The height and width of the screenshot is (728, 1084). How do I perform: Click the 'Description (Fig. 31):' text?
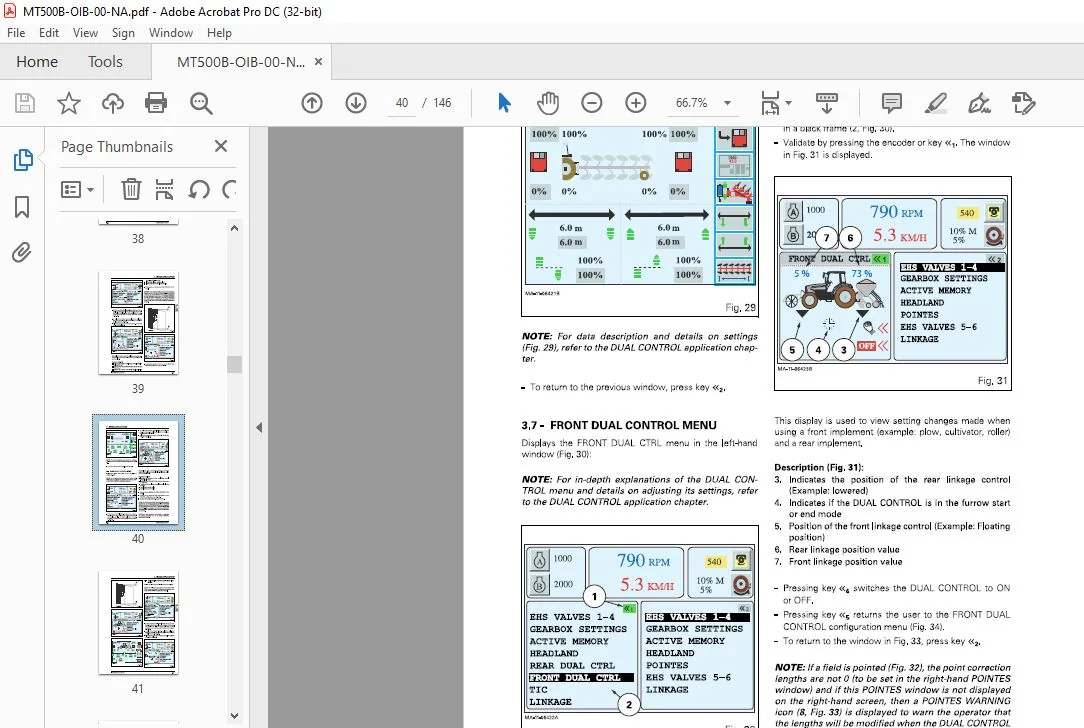819,467
